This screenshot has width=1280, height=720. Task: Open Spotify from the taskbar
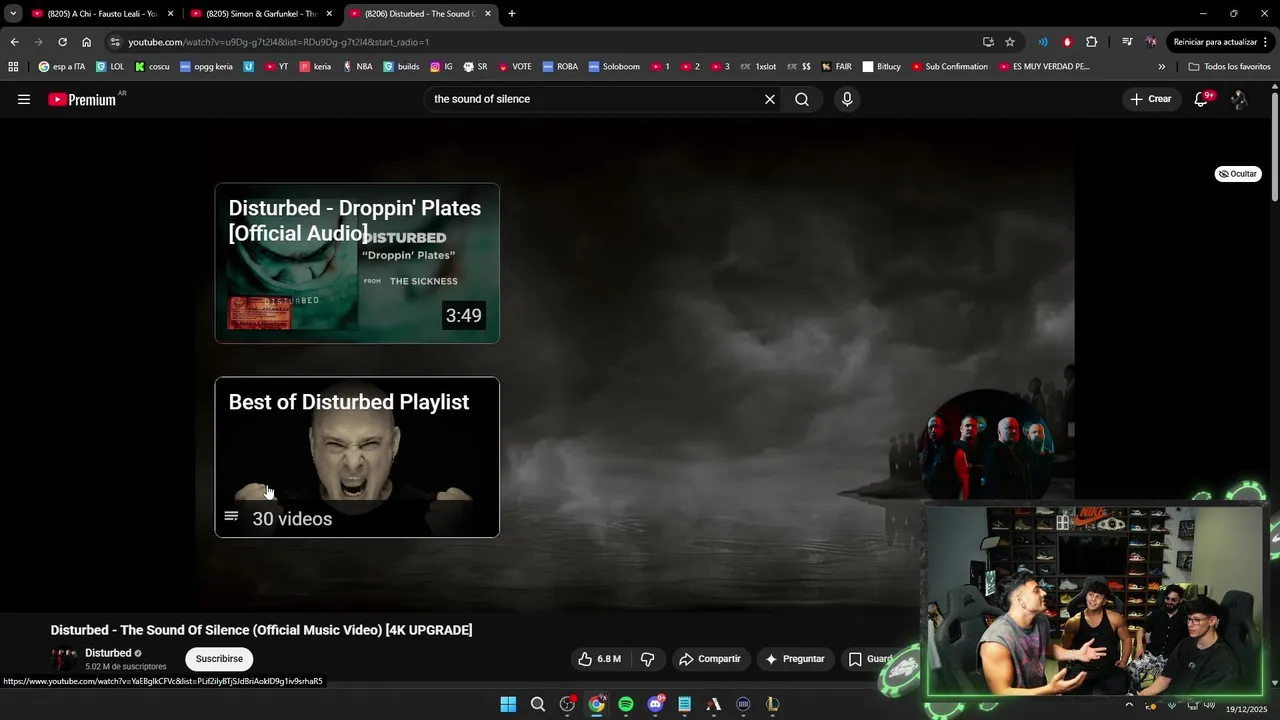(626, 704)
